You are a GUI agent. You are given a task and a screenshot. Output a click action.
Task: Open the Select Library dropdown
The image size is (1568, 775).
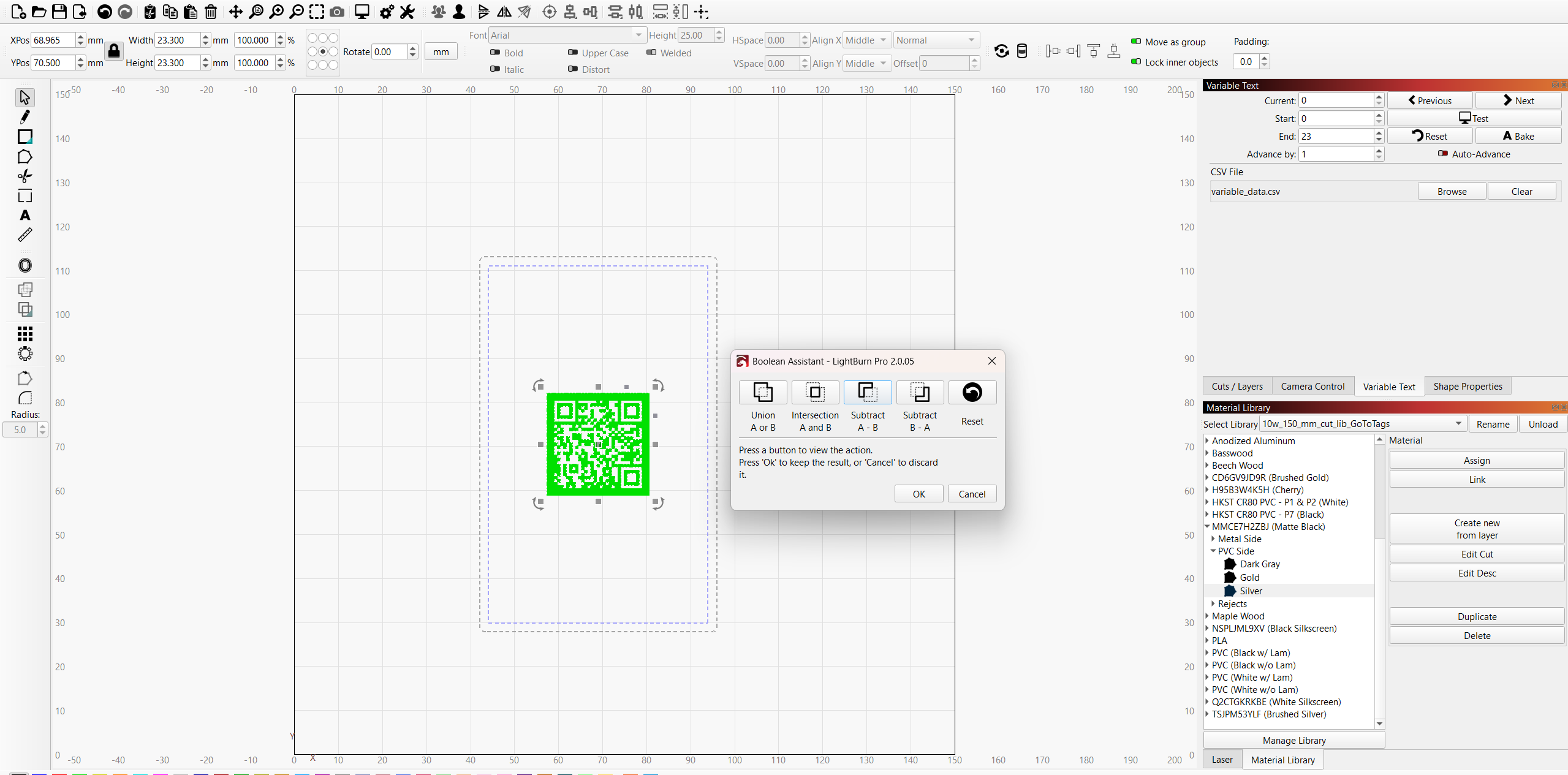coord(1363,423)
